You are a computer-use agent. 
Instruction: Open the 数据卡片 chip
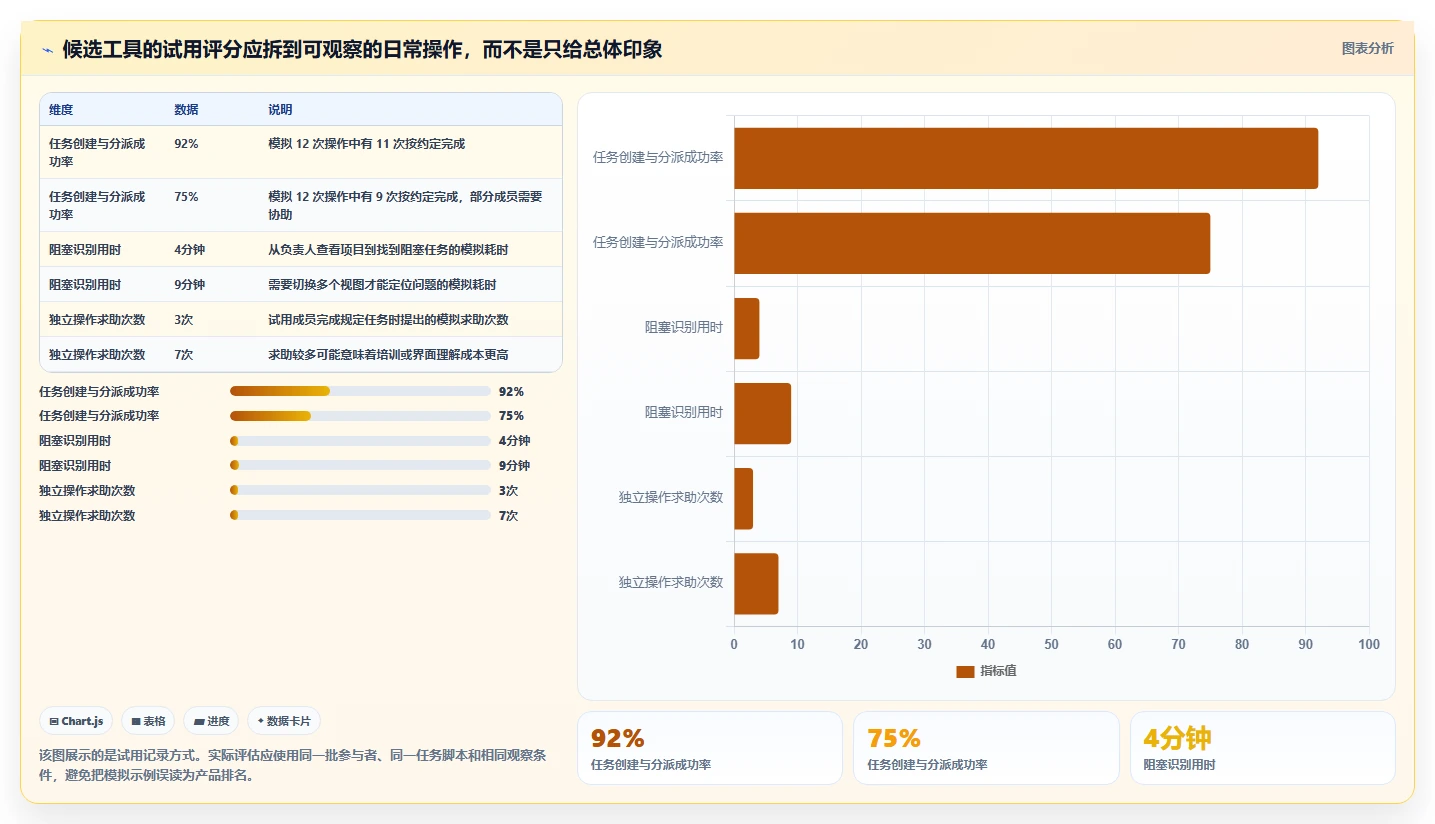pyautogui.click(x=284, y=721)
